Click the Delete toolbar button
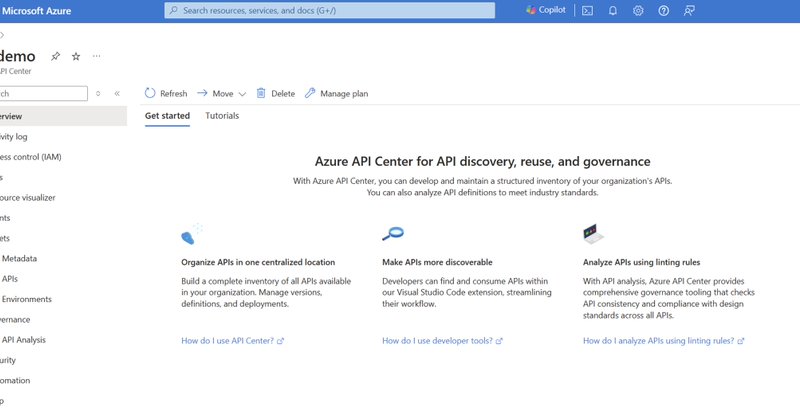800x419 pixels. pos(276,93)
